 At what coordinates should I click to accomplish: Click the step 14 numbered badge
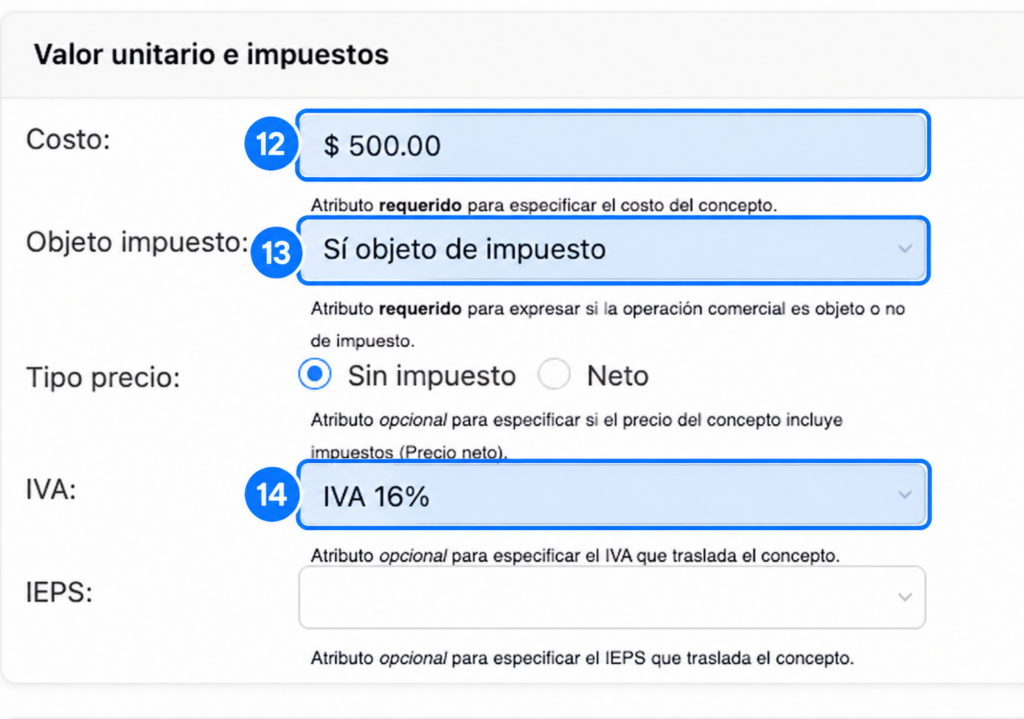[271, 494]
